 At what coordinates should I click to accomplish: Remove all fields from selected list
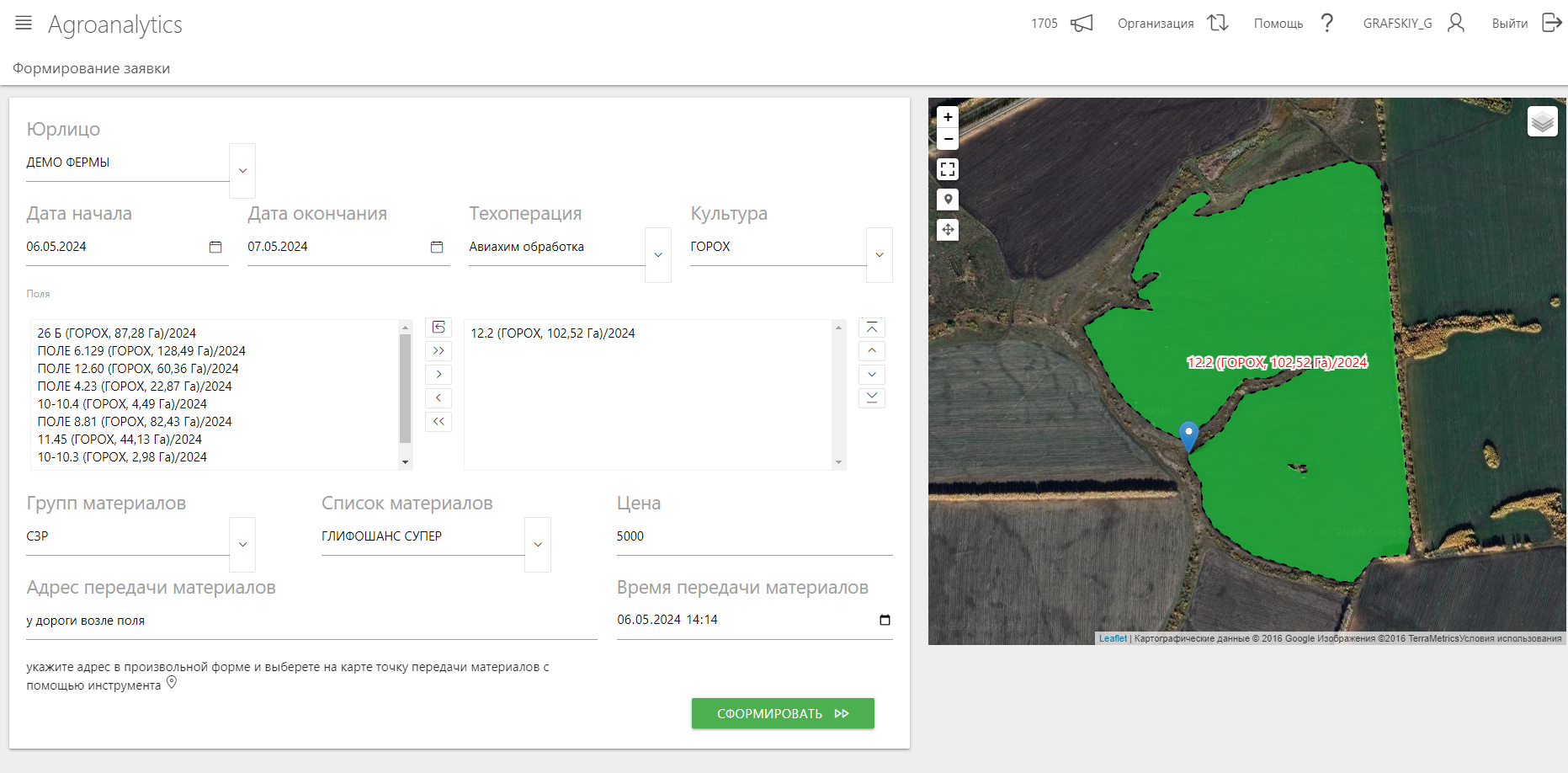point(439,422)
